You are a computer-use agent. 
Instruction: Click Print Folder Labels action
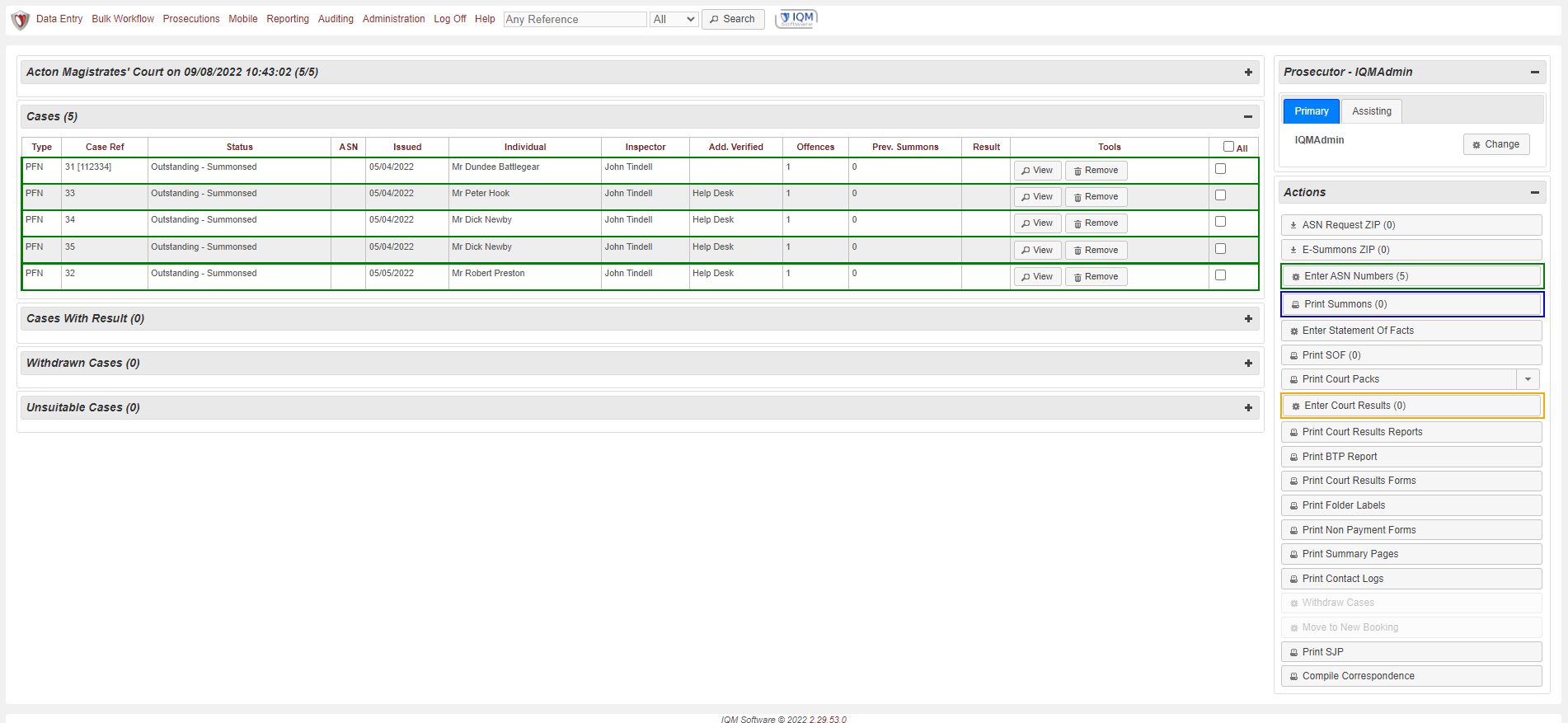point(1411,505)
